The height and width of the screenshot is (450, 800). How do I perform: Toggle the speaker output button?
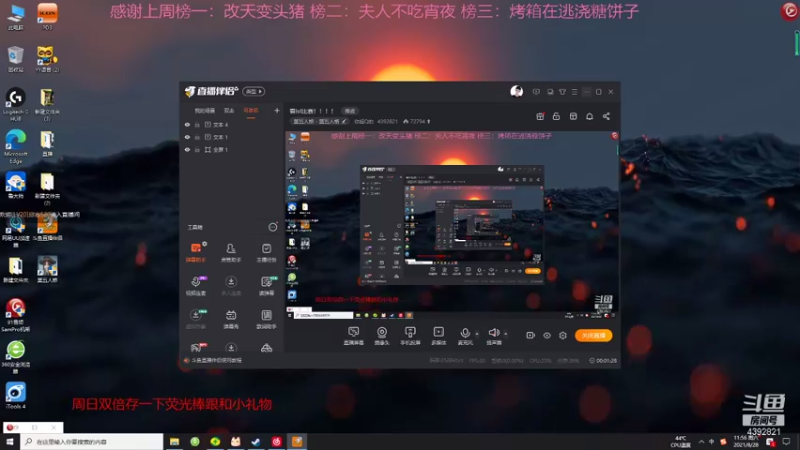point(493,336)
